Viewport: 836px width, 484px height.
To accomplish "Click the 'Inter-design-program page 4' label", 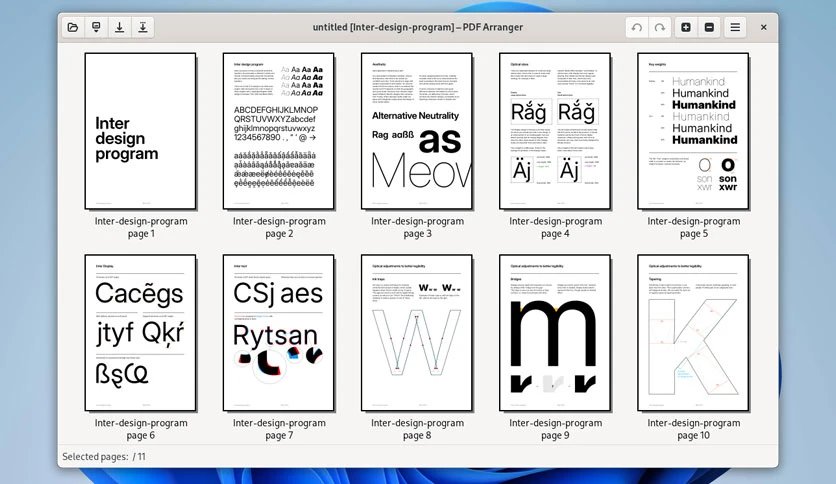I will click(555, 227).
